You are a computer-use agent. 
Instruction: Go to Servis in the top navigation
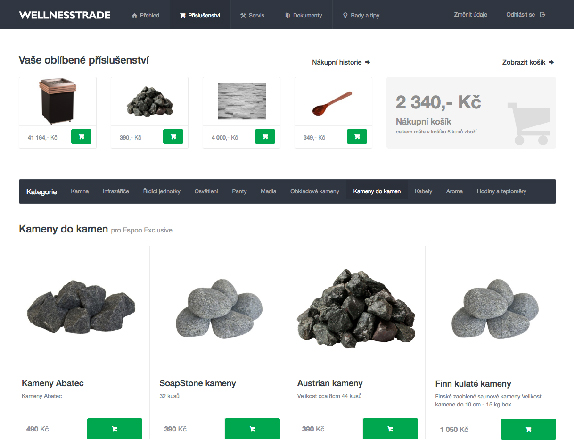tap(252, 15)
